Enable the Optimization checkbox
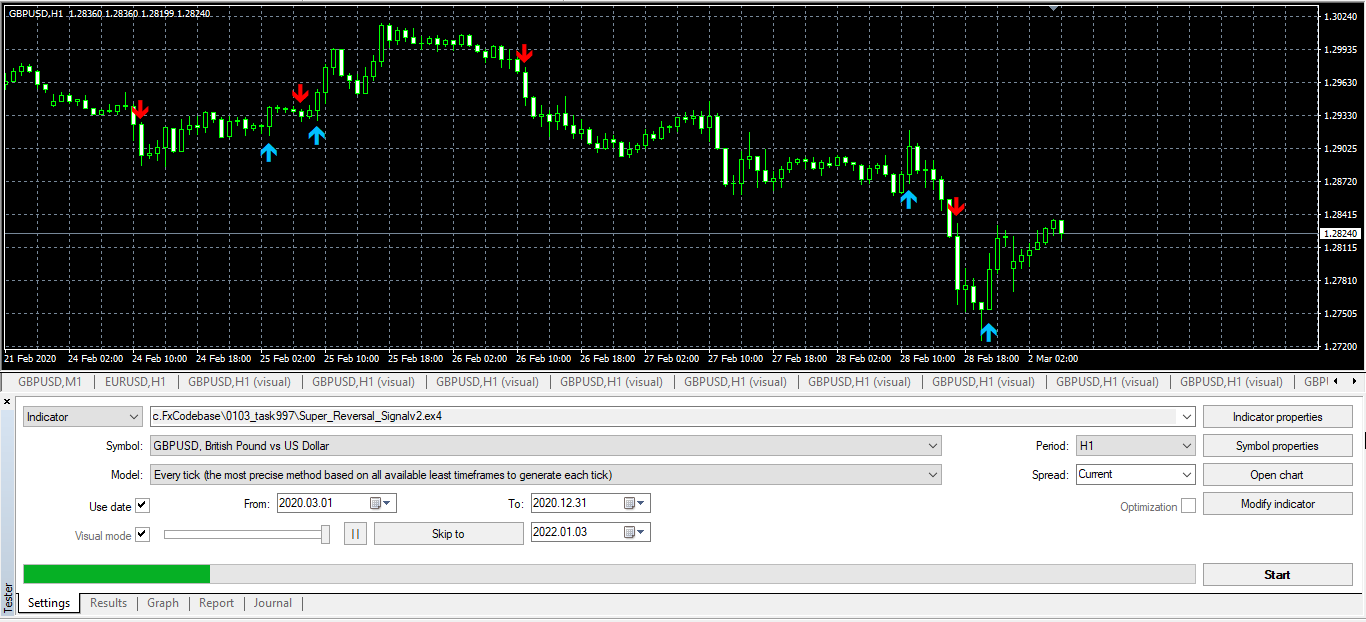The width and height of the screenshot is (1366, 622). tap(1188, 506)
